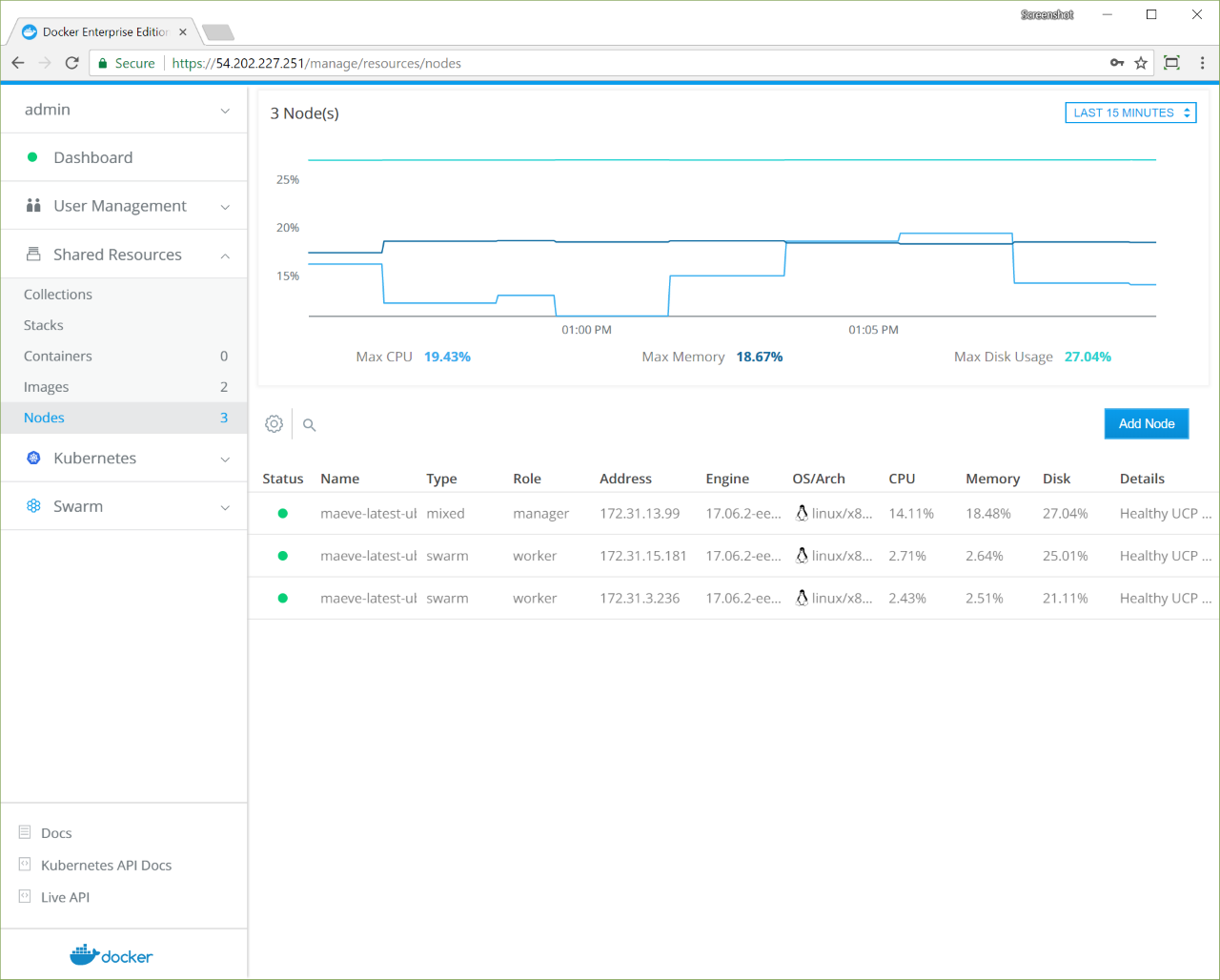The image size is (1220, 980).
Task: Click the search magnifier icon above the table
Action: point(309,425)
